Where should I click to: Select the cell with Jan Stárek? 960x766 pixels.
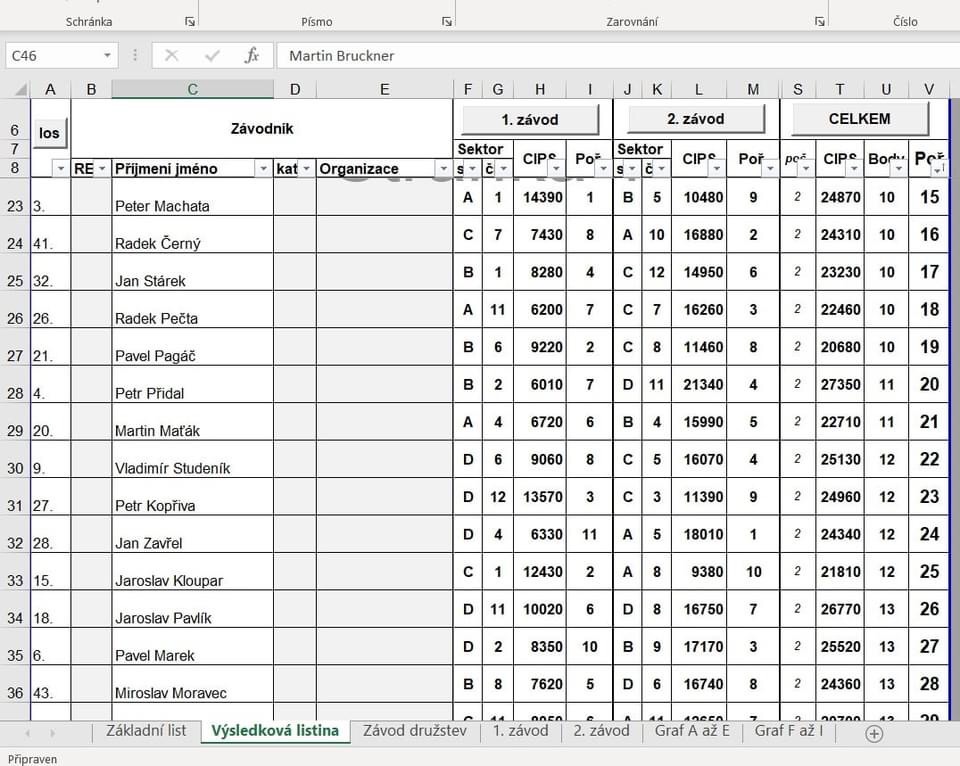(x=192, y=272)
